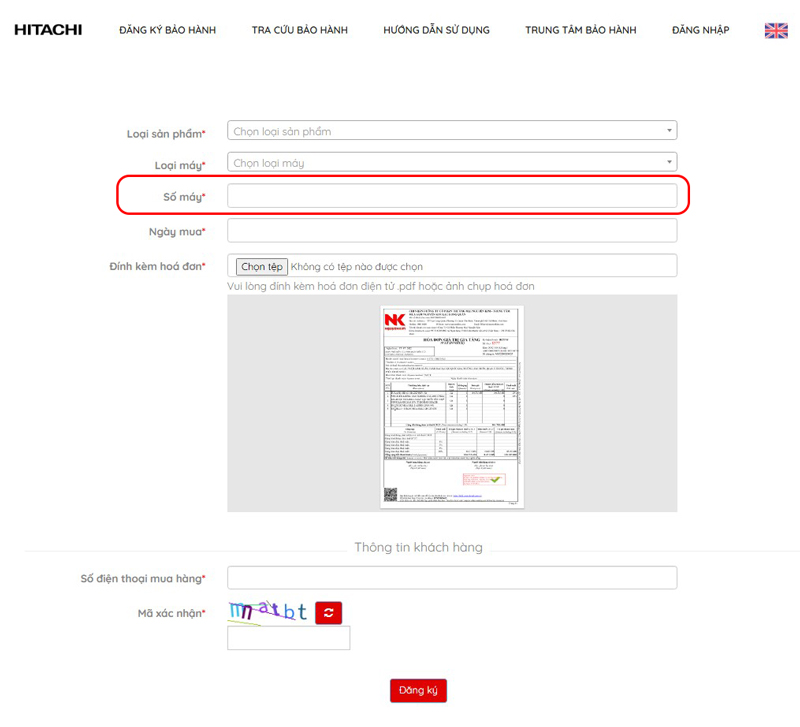Expand the Loại sản phẩm dropdown
800x727 pixels.
point(452,131)
